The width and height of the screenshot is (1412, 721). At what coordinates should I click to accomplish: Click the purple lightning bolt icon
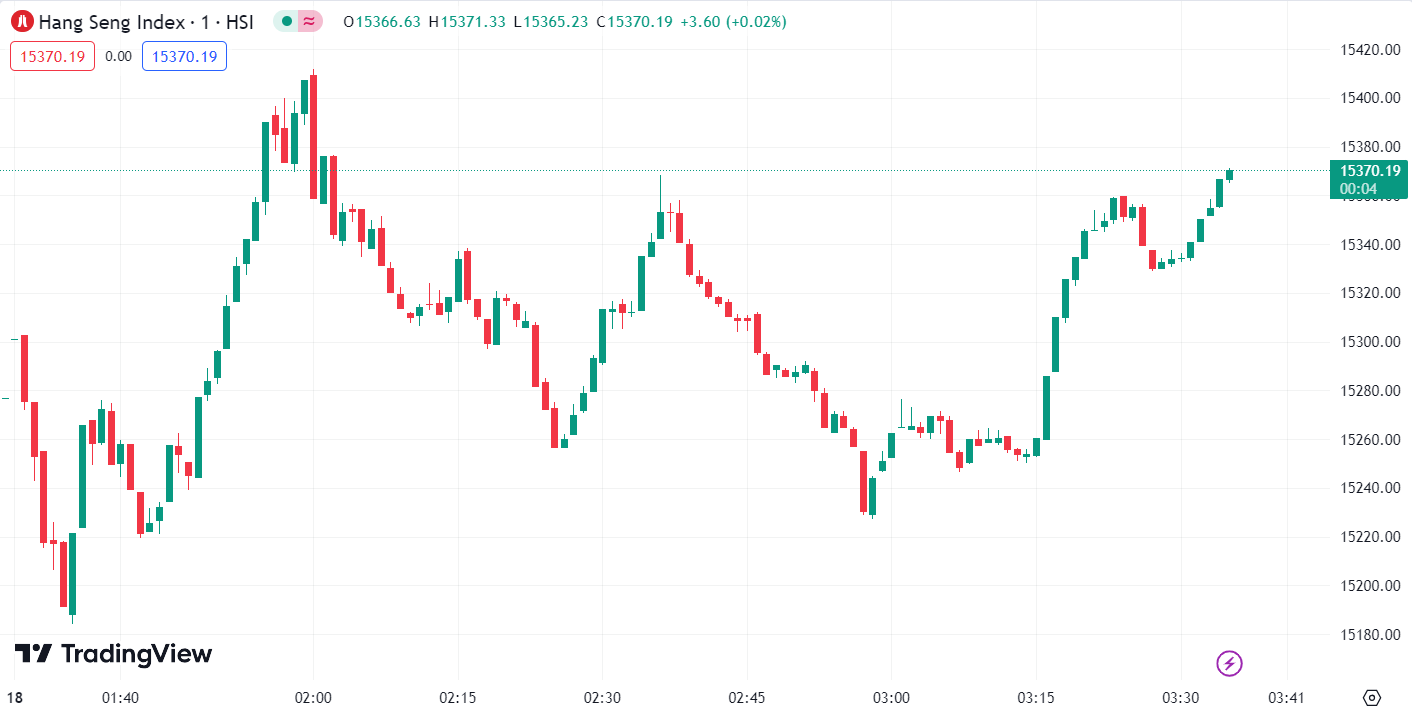pos(1229,662)
